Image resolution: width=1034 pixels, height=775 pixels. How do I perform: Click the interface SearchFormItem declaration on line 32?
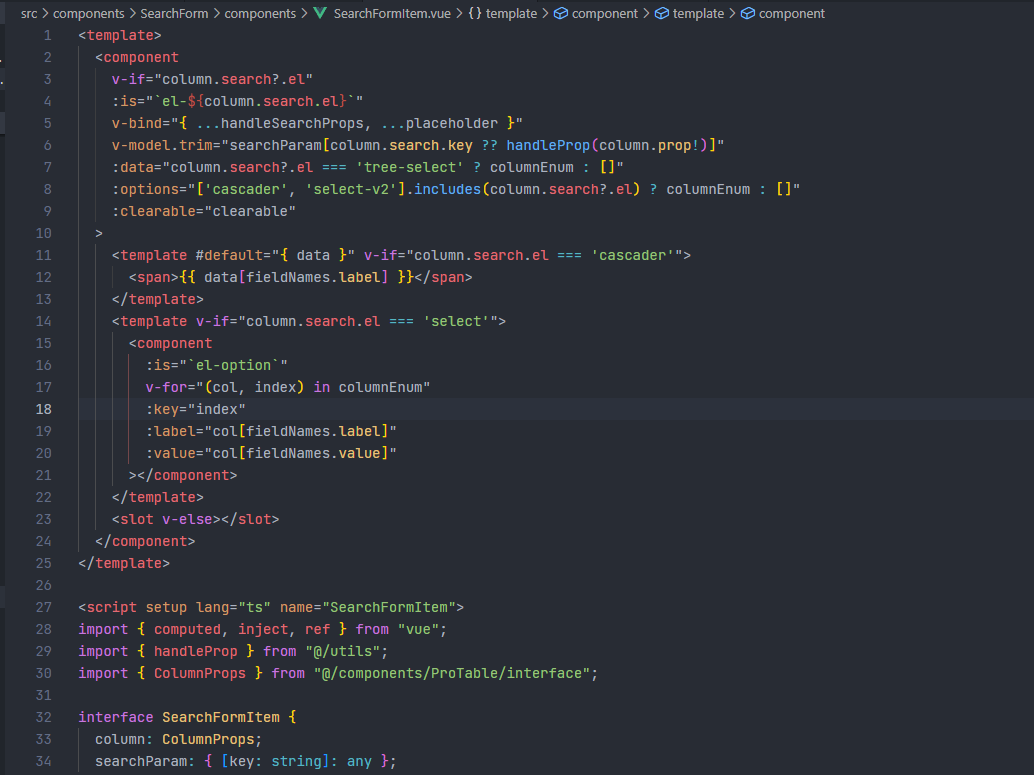[182, 717]
